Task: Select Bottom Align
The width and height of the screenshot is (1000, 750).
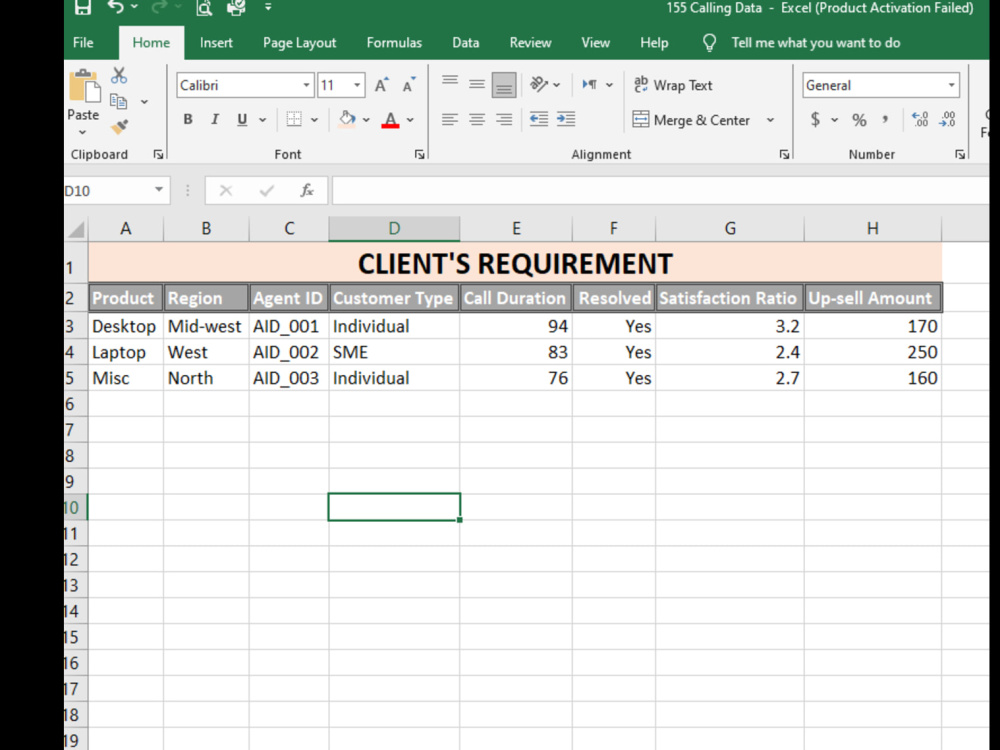Action: pyautogui.click(x=504, y=85)
